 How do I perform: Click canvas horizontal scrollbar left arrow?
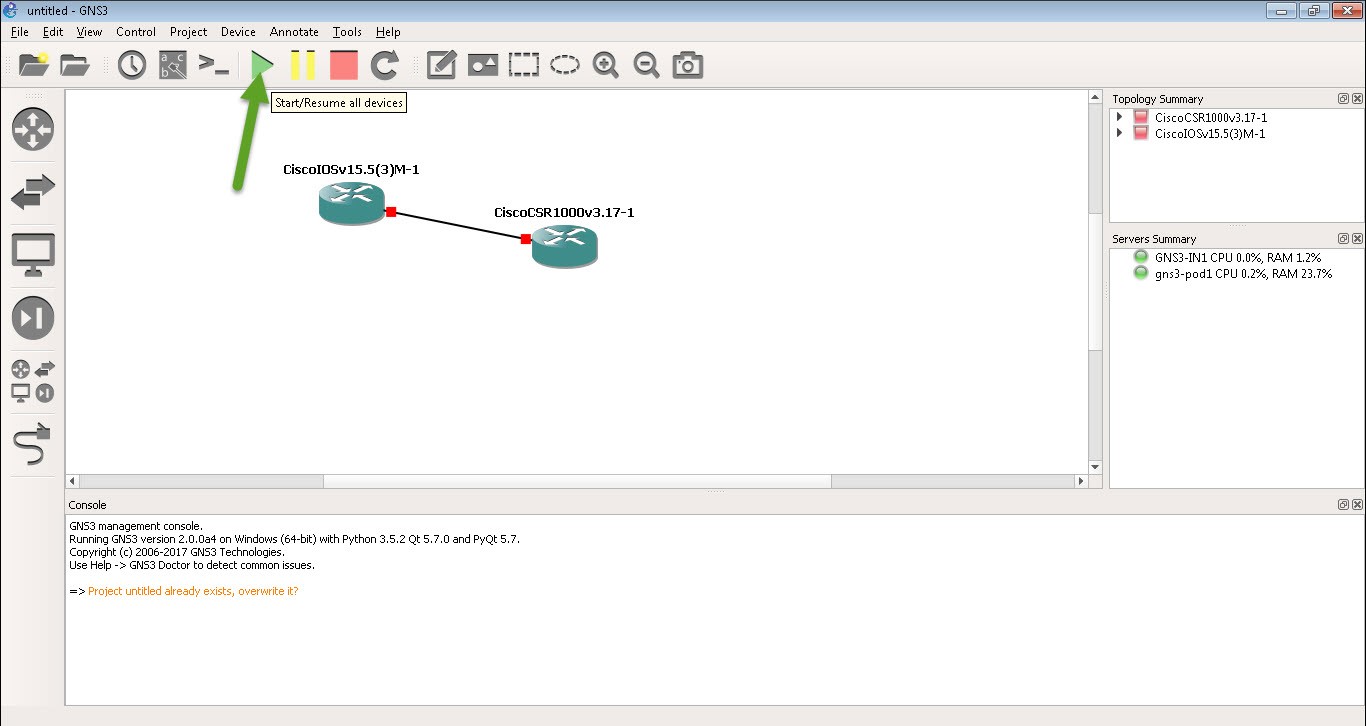pyautogui.click(x=72, y=481)
